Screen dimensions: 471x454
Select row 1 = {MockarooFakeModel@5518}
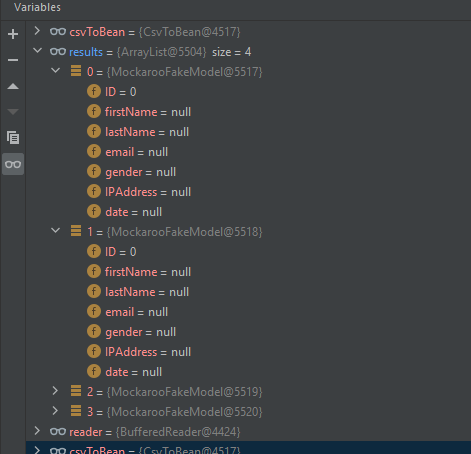click(x=248, y=232)
